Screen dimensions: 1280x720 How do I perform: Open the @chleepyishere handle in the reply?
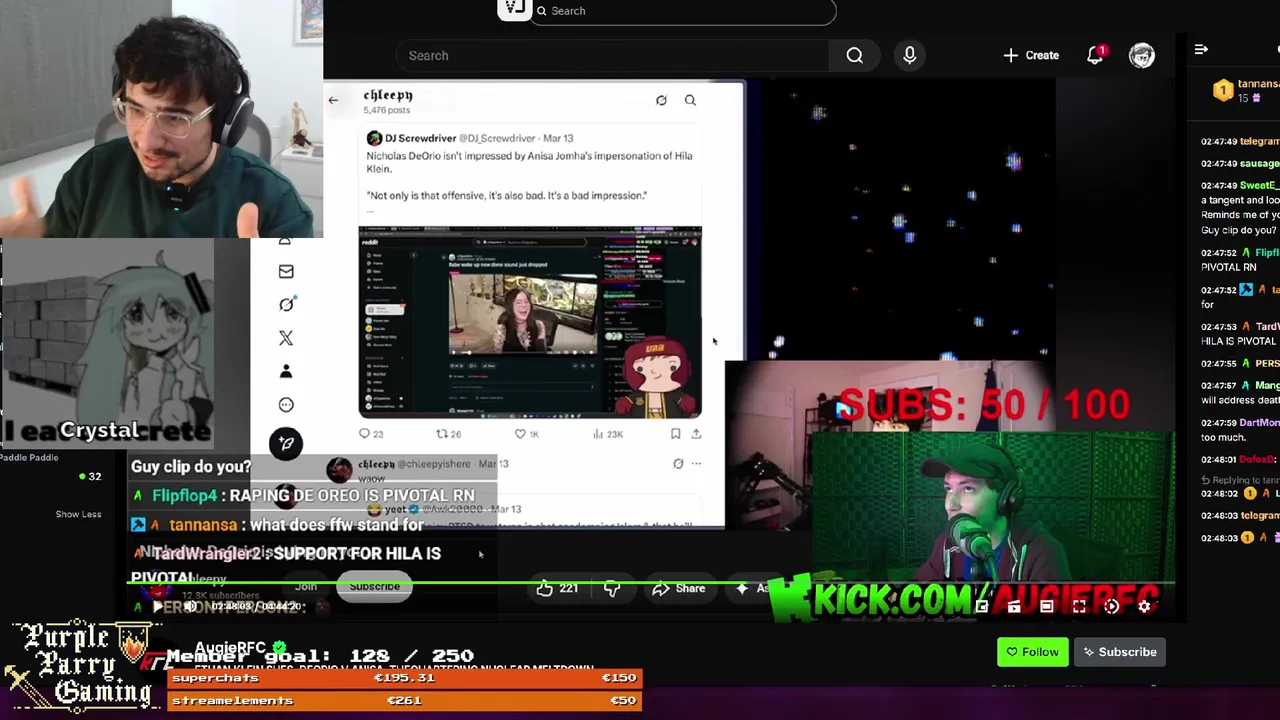(433, 464)
